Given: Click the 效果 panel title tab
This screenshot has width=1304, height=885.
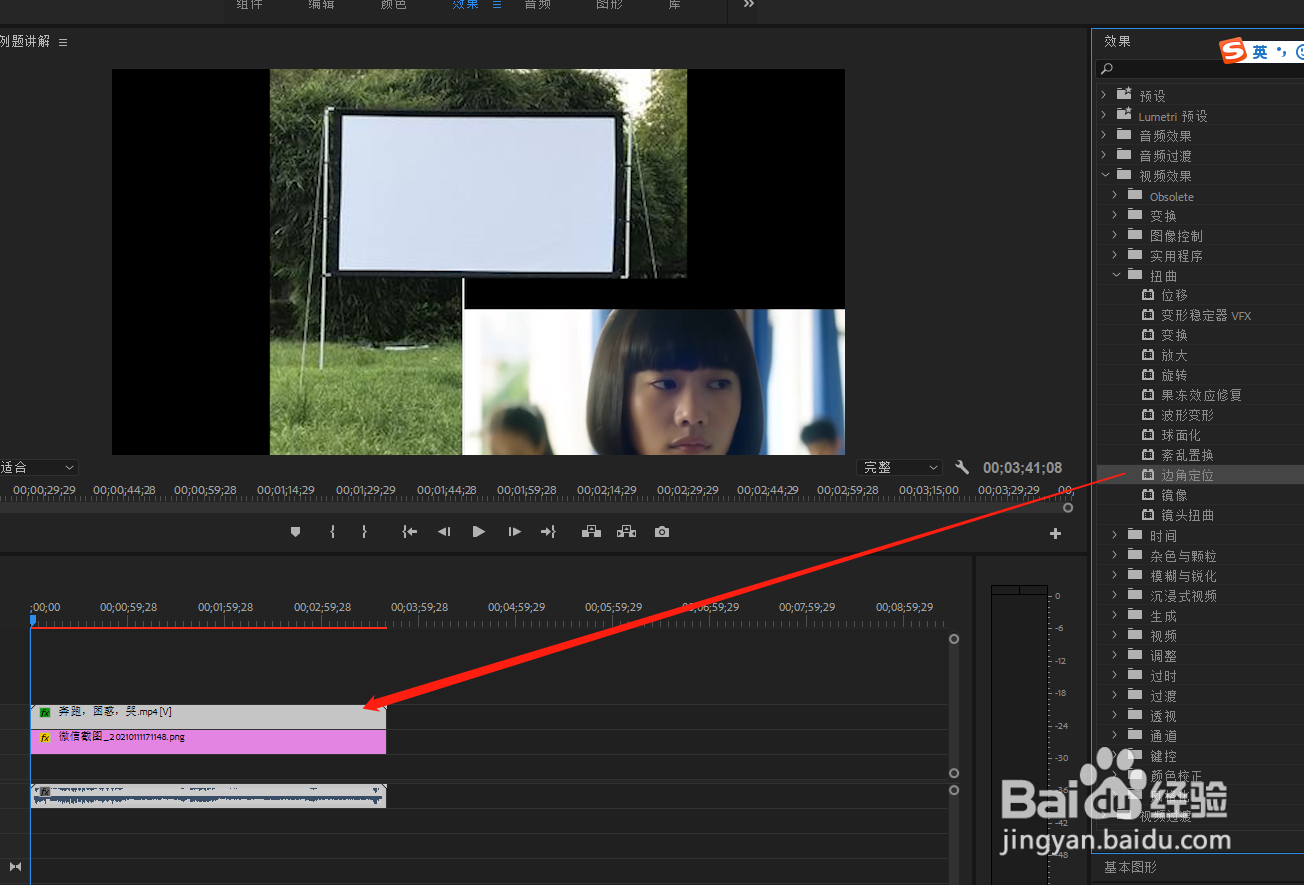Looking at the screenshot, I should (1118, 41).
